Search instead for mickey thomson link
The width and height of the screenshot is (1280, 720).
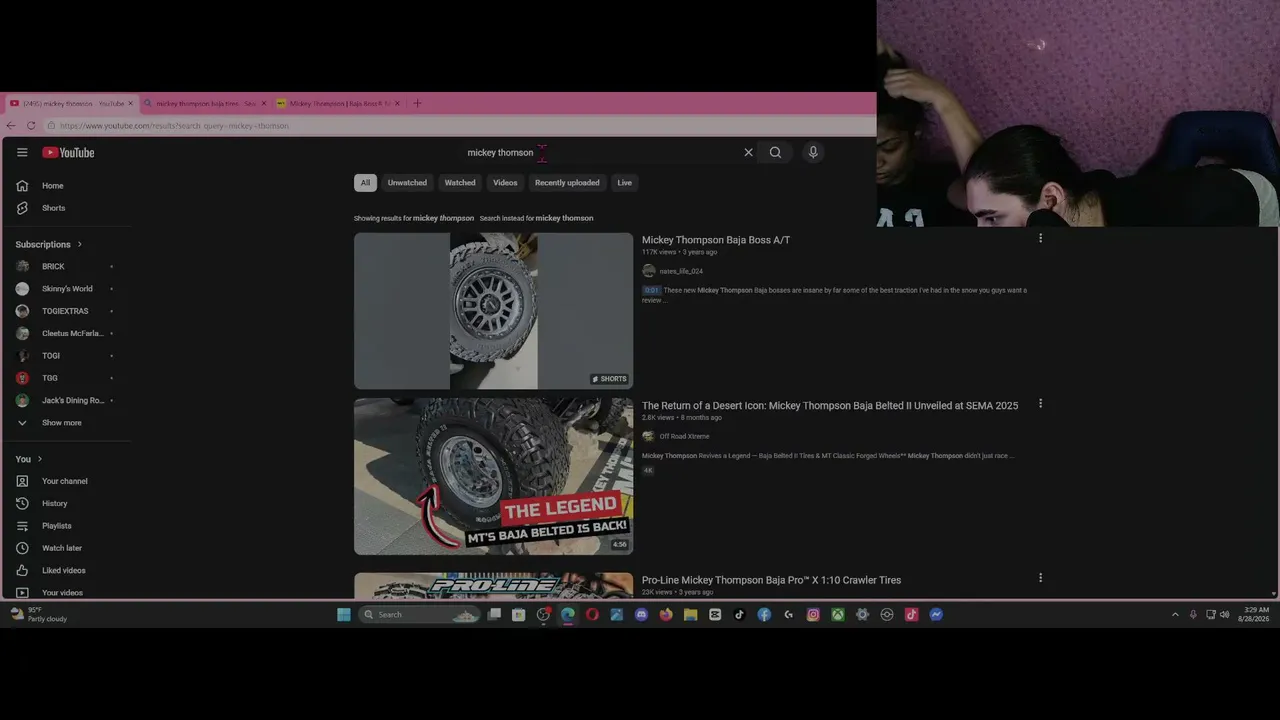click(564, 218)
